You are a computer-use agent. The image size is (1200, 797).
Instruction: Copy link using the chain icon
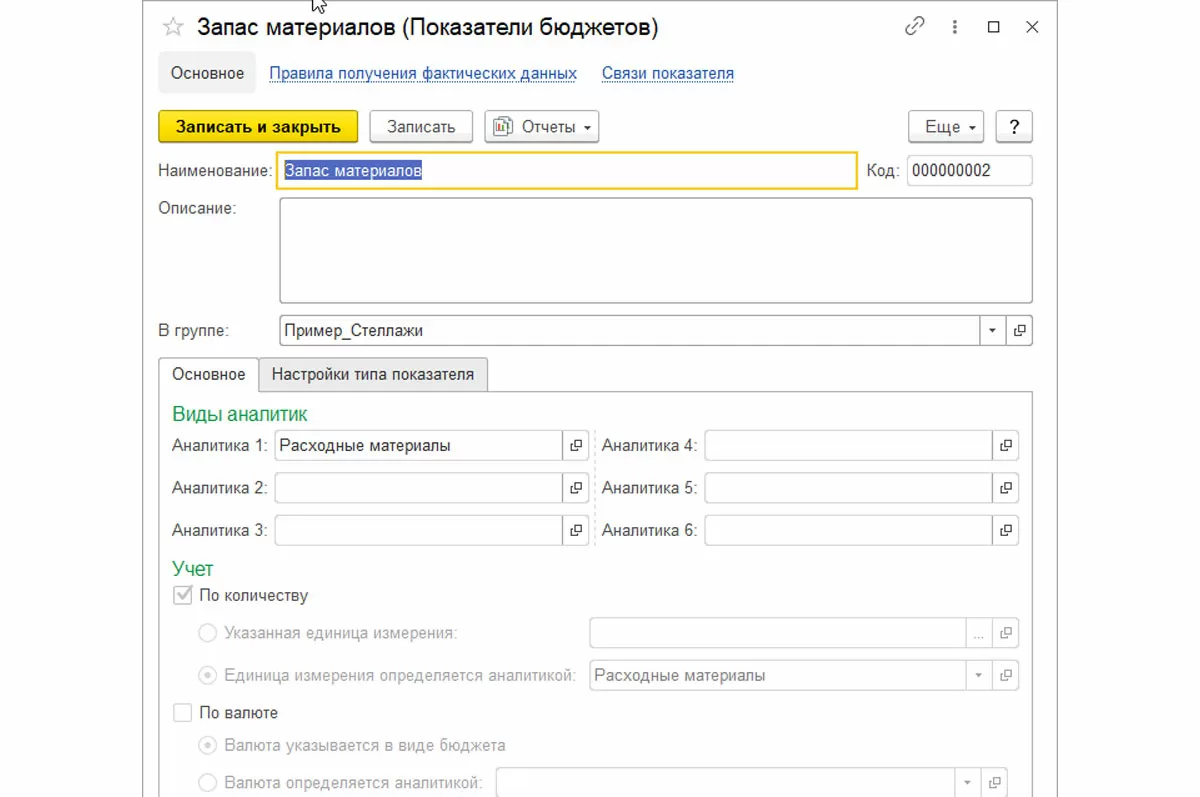point(914,27)
